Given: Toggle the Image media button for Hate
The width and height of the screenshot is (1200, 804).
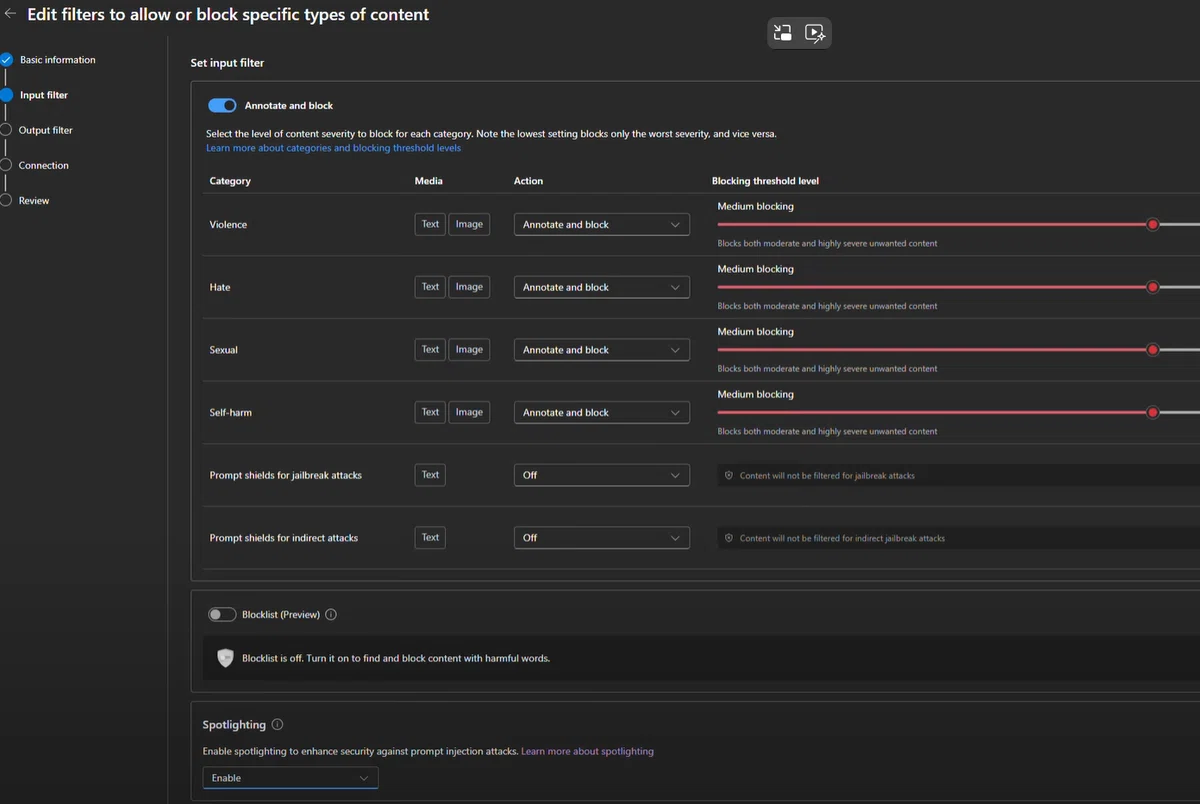Looking at the screenshot, I should (x=469, y=287).
